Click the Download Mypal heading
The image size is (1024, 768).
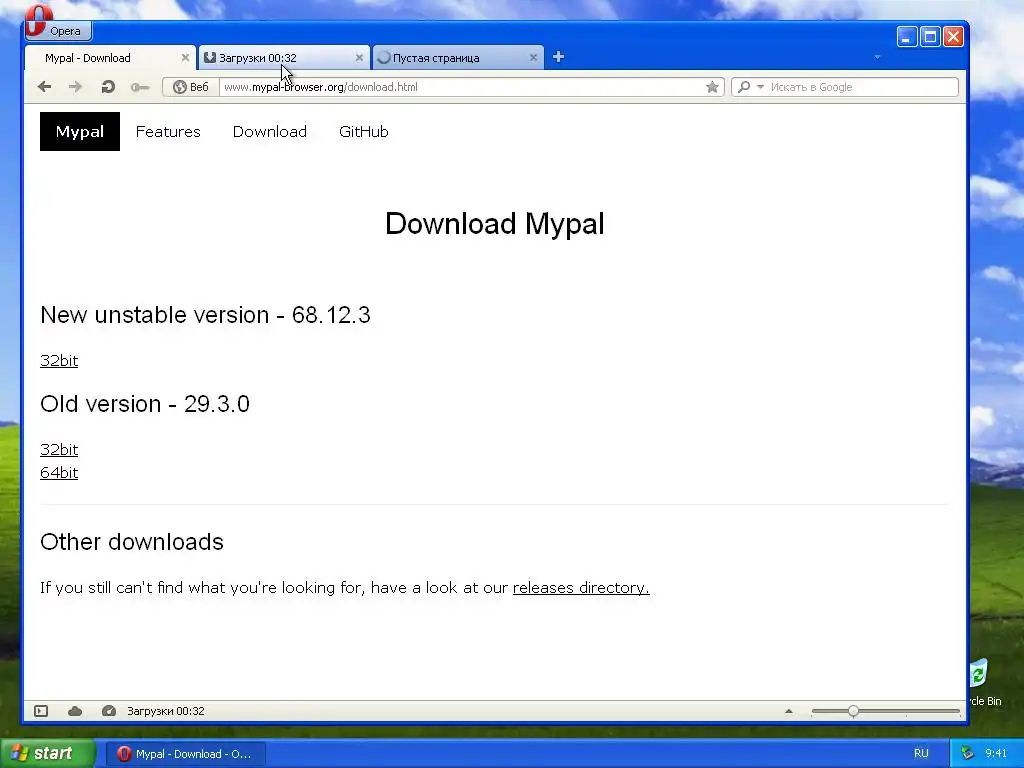point(494,223)
